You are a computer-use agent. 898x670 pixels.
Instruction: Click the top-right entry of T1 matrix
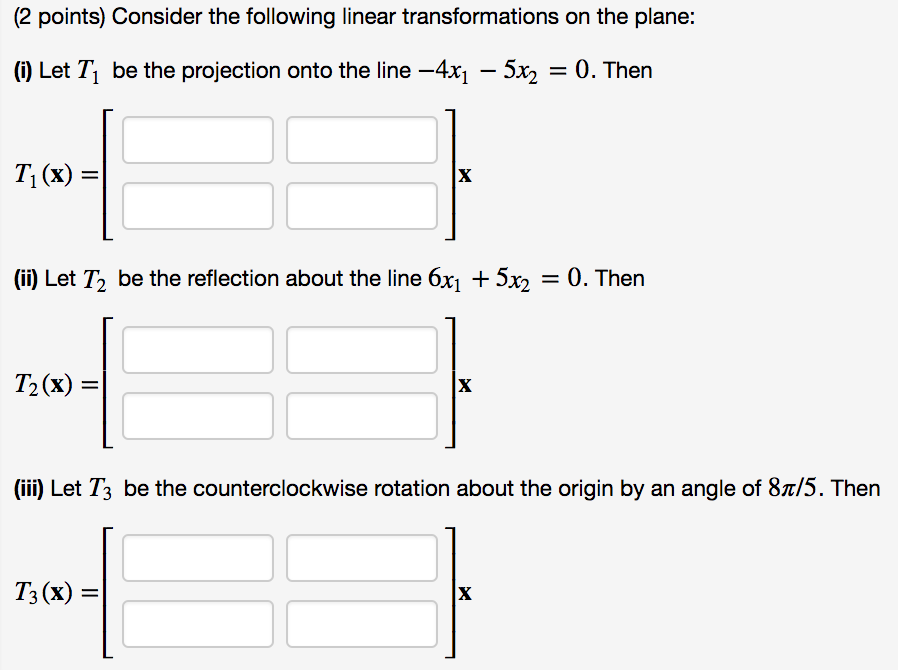point(362,140)
